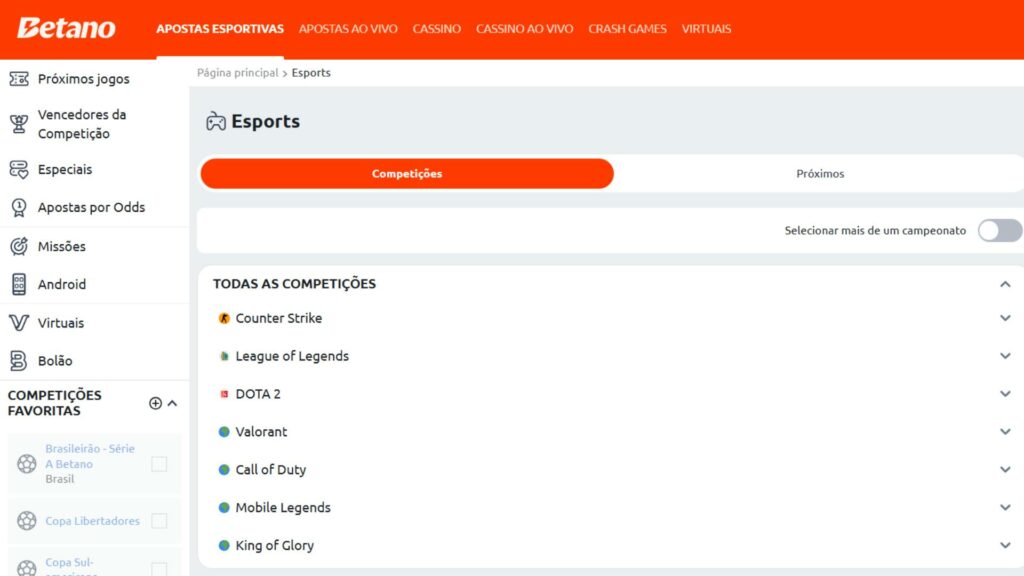Open the Especiais sidebar link
The height and width of the screenshot is (576, 1024).
(x=65, y=170)
